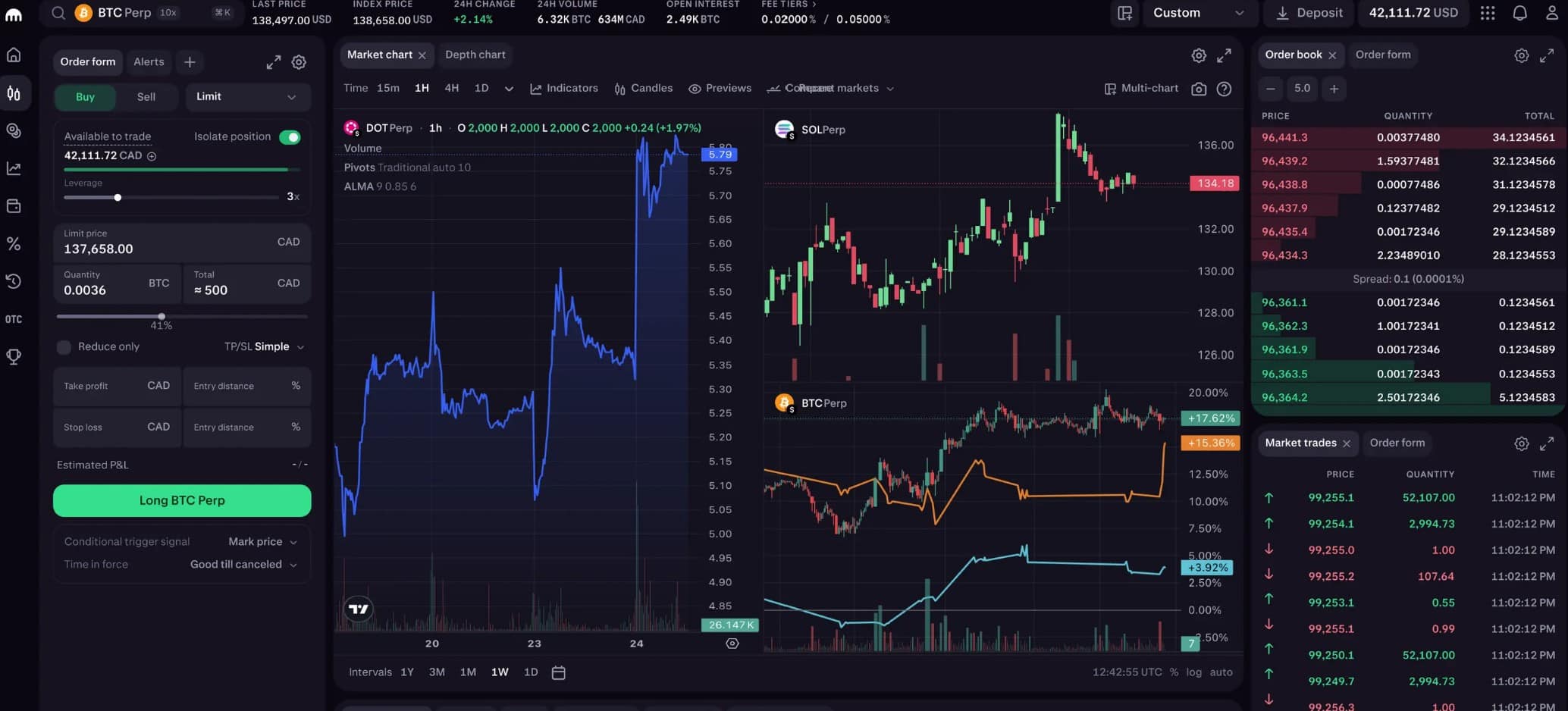Open Market chart panel settings gear
1568x711 pixels.
(1199, 55)
